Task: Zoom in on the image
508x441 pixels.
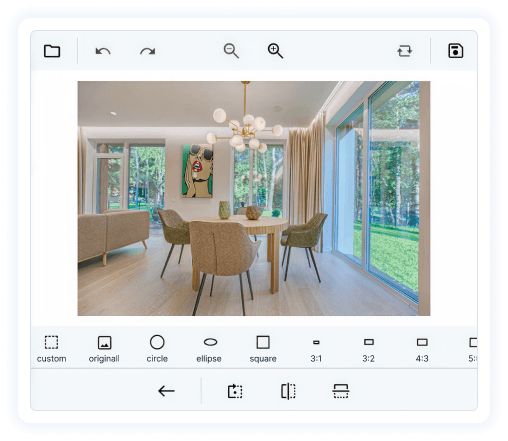Action: pos(275,51)
